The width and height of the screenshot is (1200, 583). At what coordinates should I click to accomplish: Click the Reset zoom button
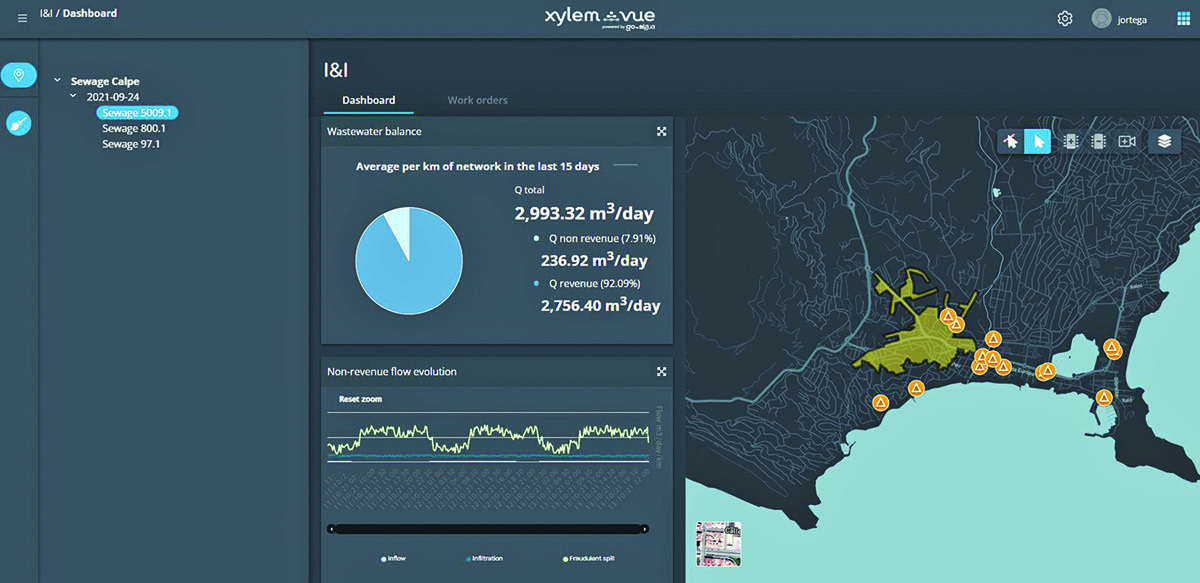(x=360, y=399)
